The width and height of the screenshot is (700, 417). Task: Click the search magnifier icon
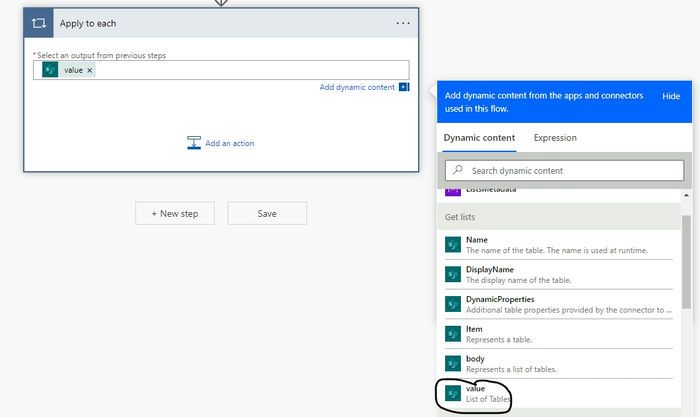click(x=458, y=170)
